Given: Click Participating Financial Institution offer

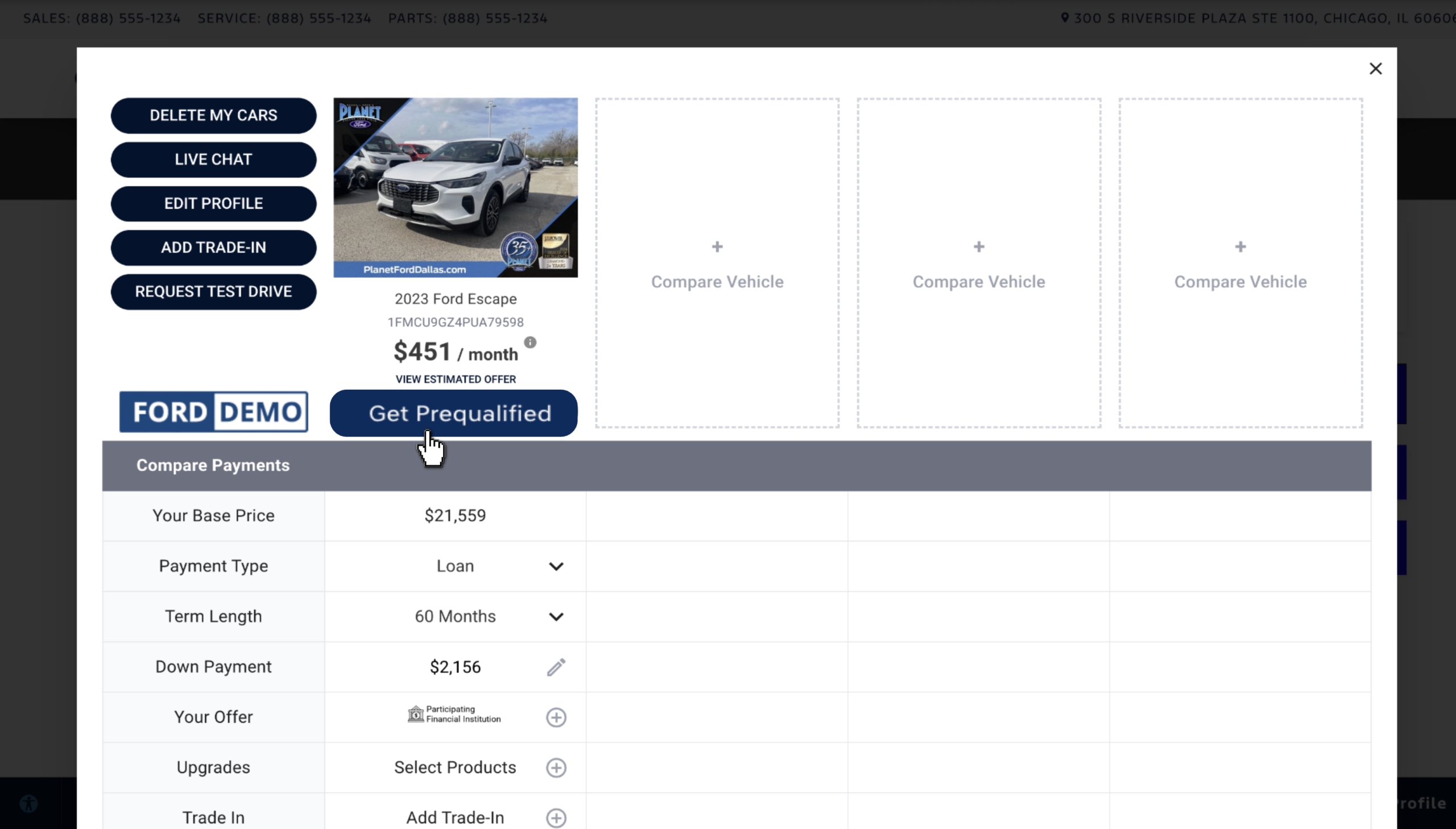Looking at the screenshot, I should [454, 714].
